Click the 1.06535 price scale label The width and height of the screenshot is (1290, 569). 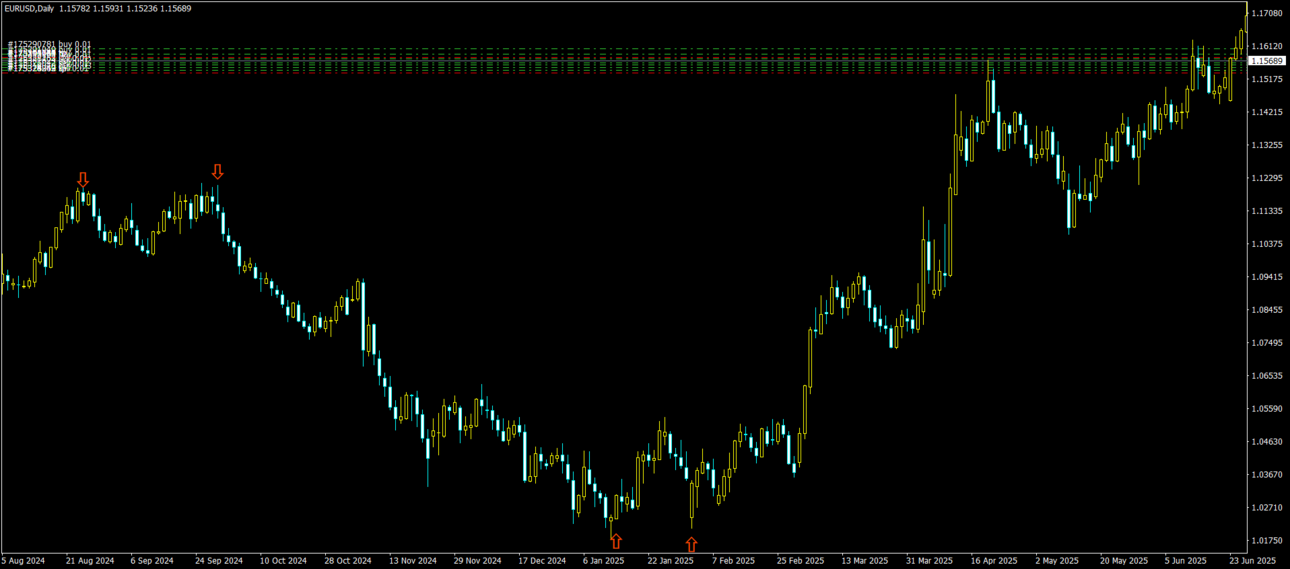click(x=1267, y=376)
